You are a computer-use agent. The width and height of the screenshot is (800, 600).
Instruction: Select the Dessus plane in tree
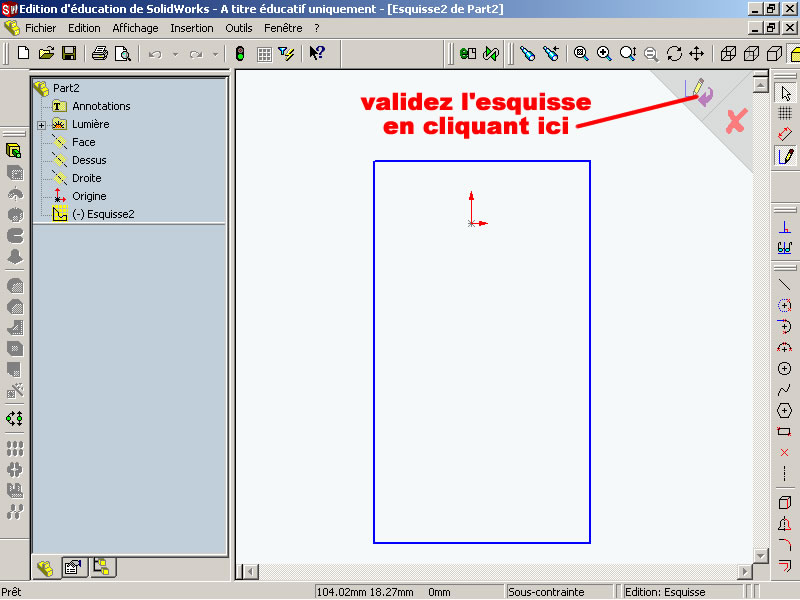(89, 160)
